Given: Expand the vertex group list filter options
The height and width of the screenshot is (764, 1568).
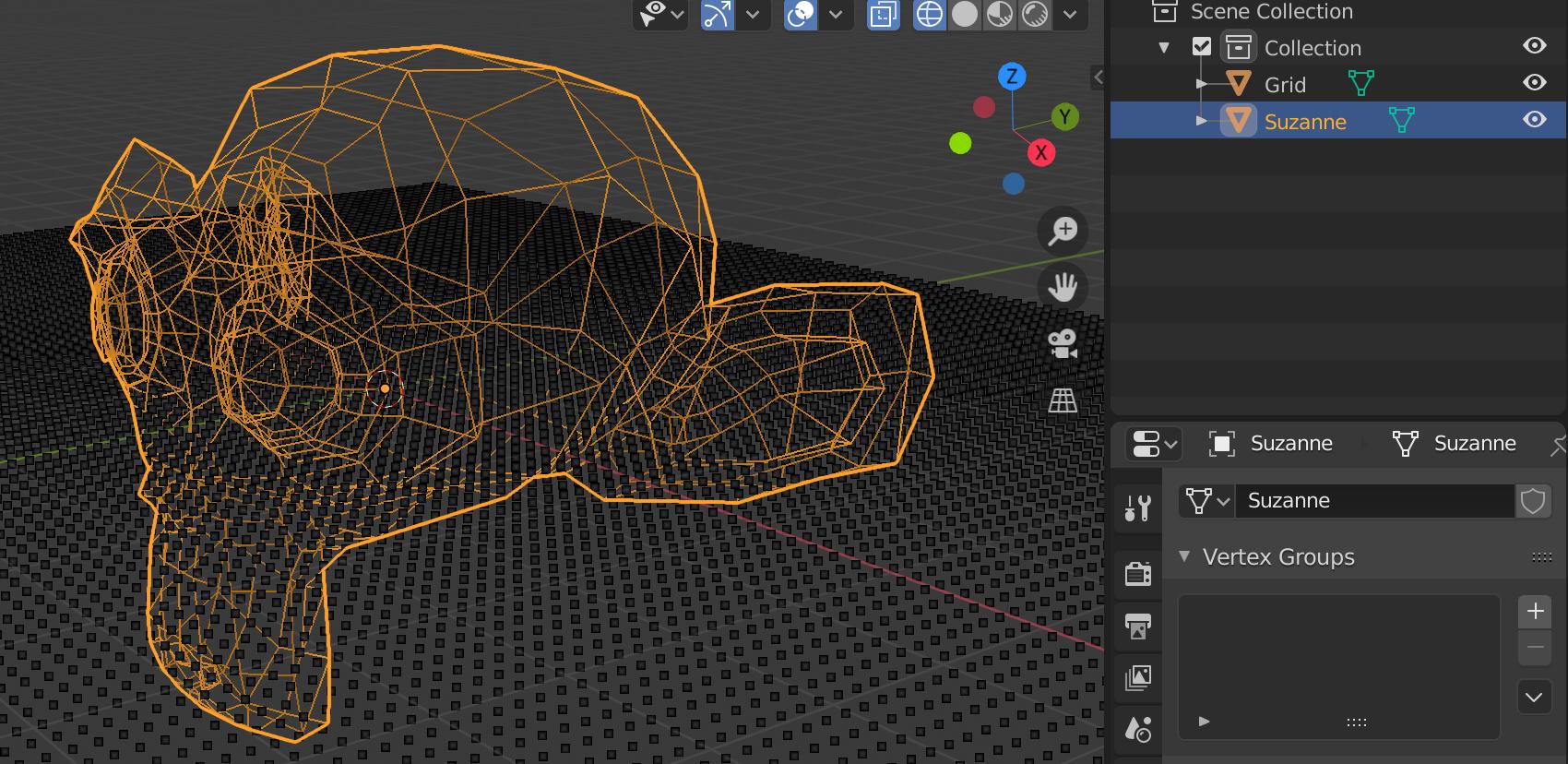Looking at the screenshot, I should pos(1204,722).
